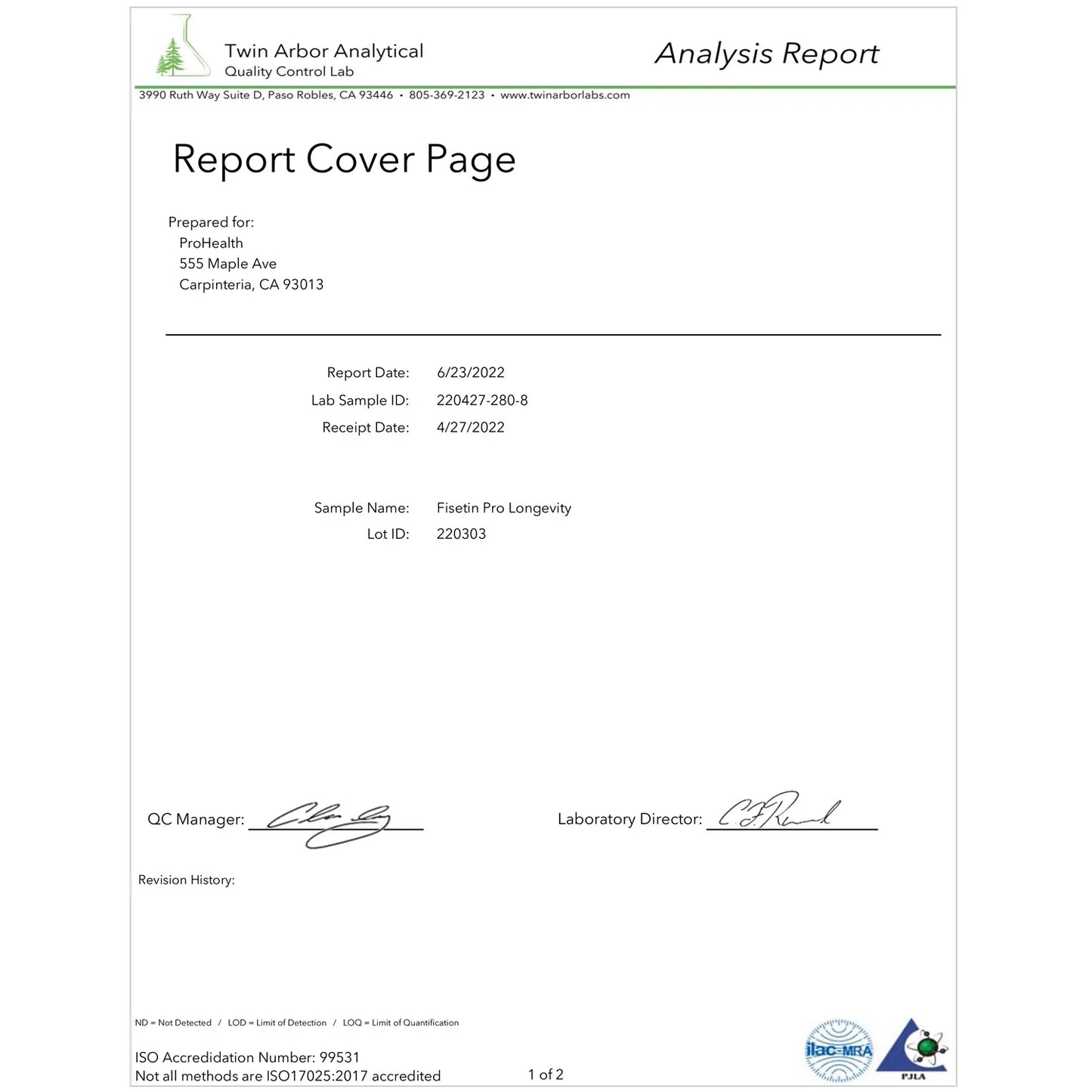Viewport: 1092px width, 1092px height.
Task: Click the ISO Accreditation Number 99531 line
Action: pyautogui.click(x=247, y=1057)
